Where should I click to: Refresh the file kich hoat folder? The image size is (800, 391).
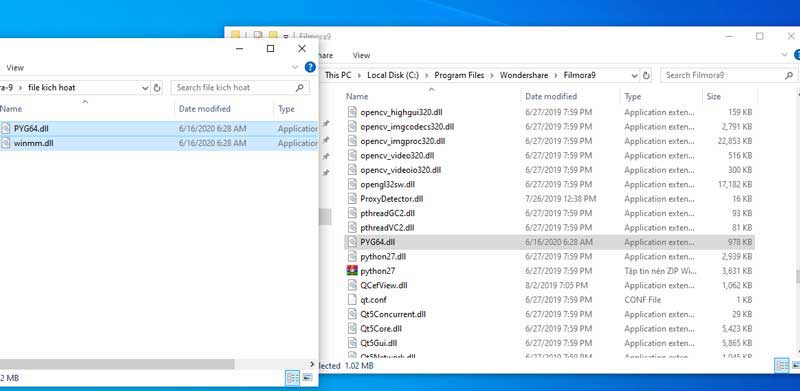click(157, 88)
